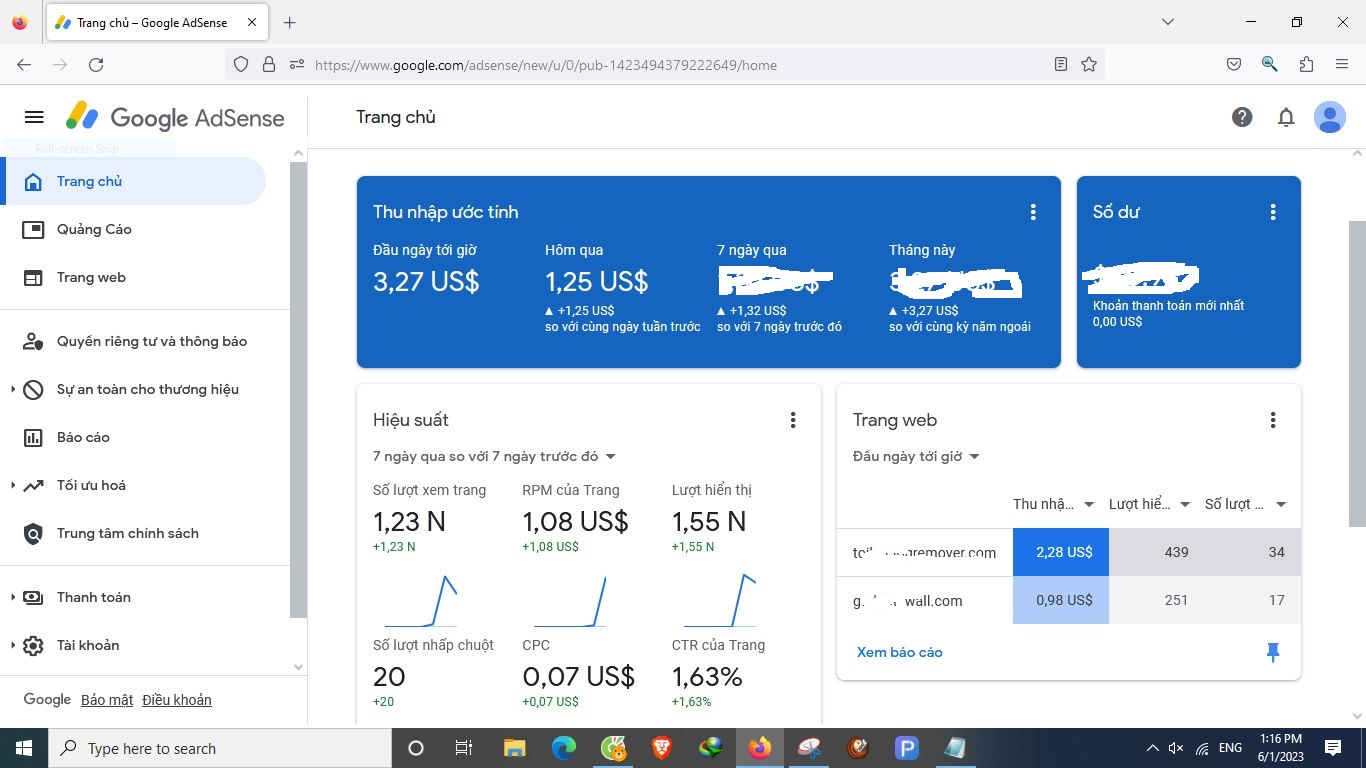Click the Google AdSense logo
The image size is (1366, 768).
pos(175,117)
